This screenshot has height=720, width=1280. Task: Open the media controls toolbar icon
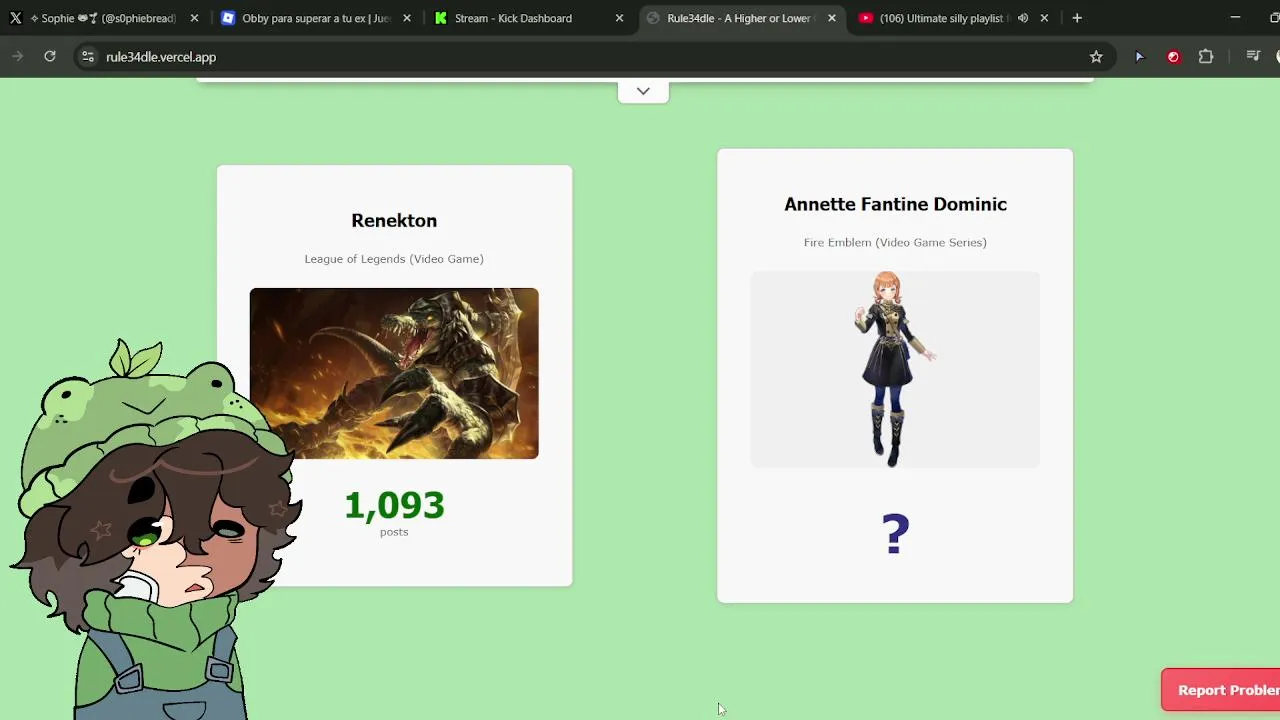1253,57
